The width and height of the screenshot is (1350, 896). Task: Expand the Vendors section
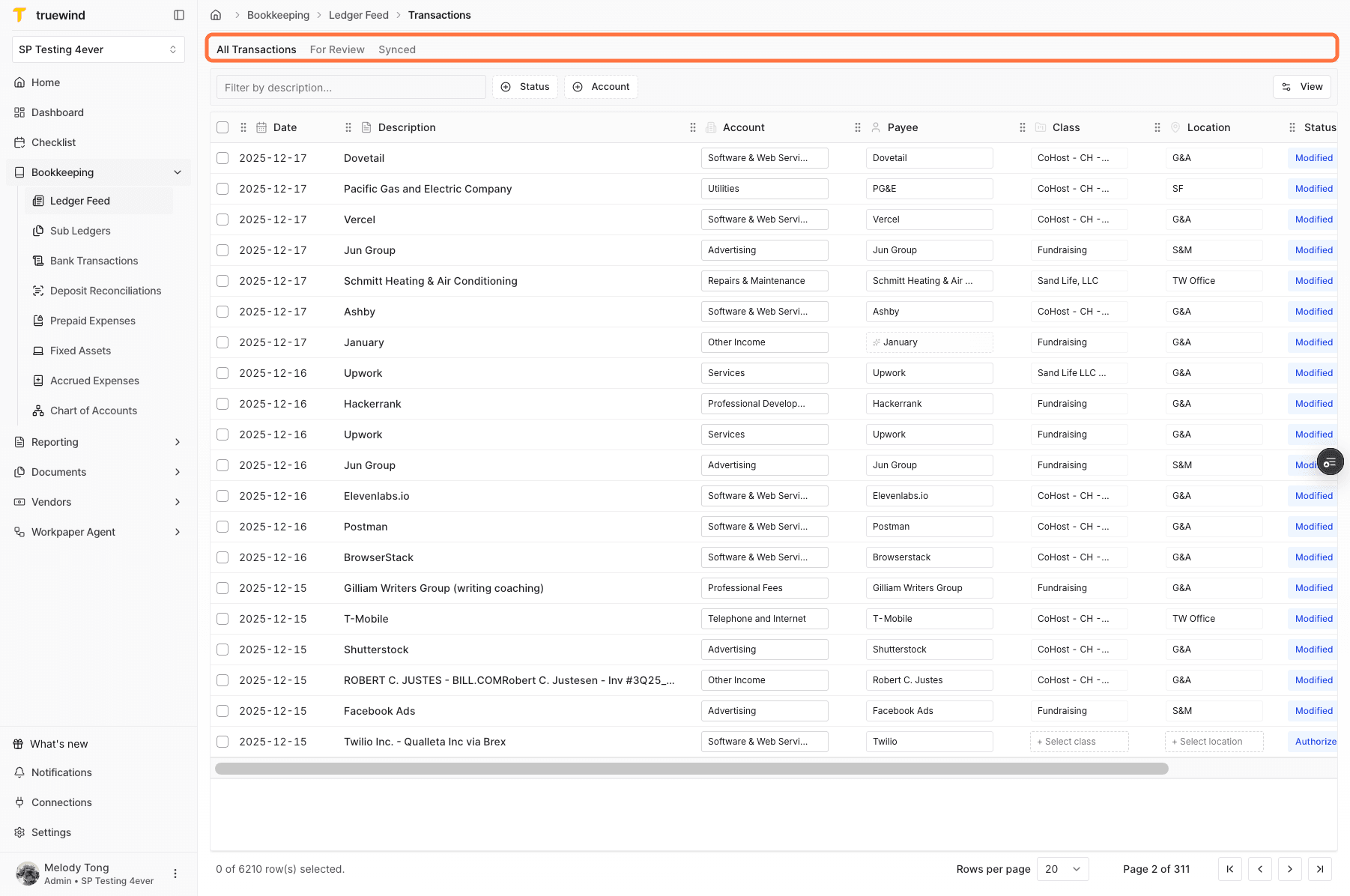178,502
